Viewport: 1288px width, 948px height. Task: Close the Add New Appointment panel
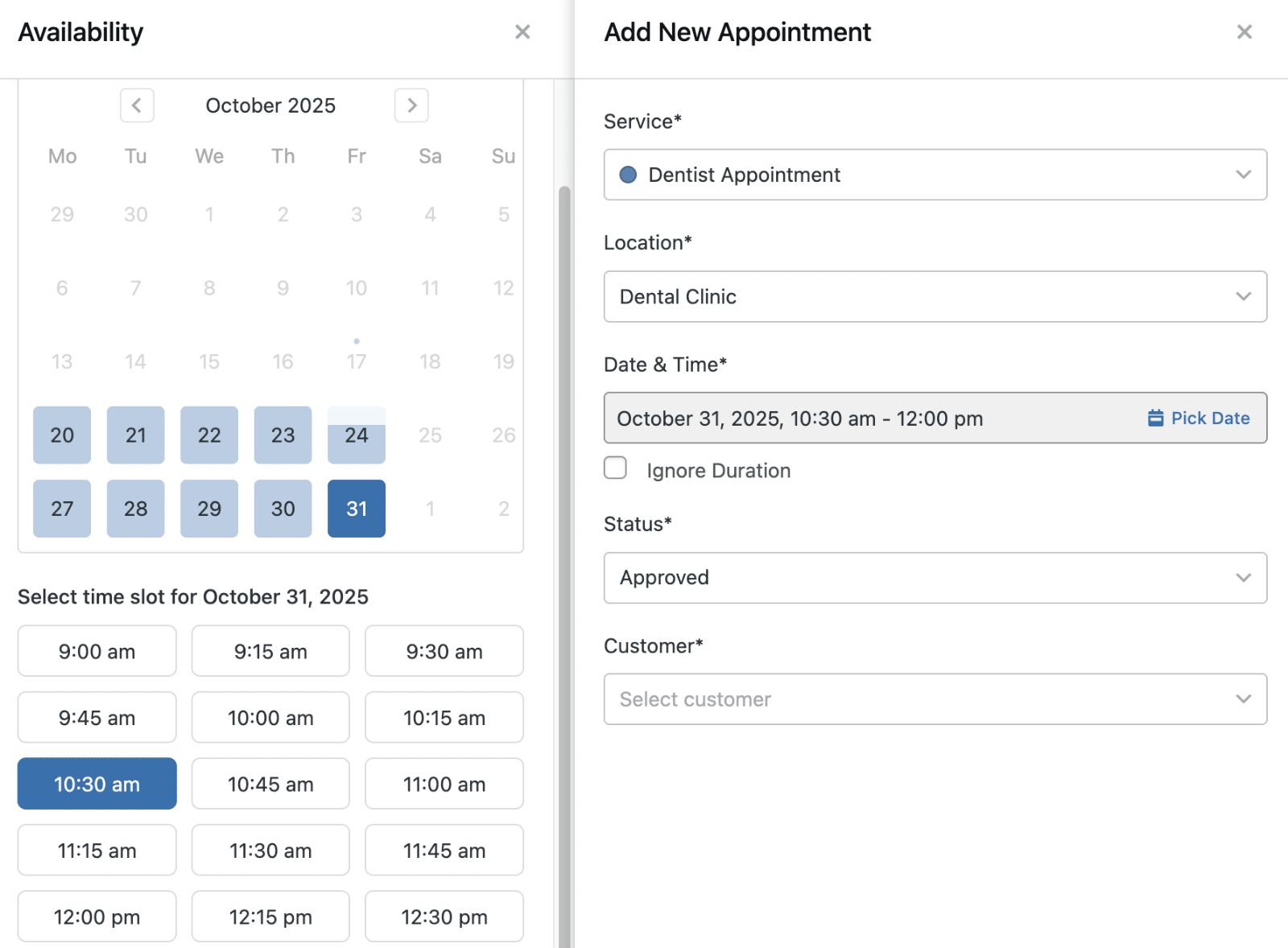tap(1244, 32)
